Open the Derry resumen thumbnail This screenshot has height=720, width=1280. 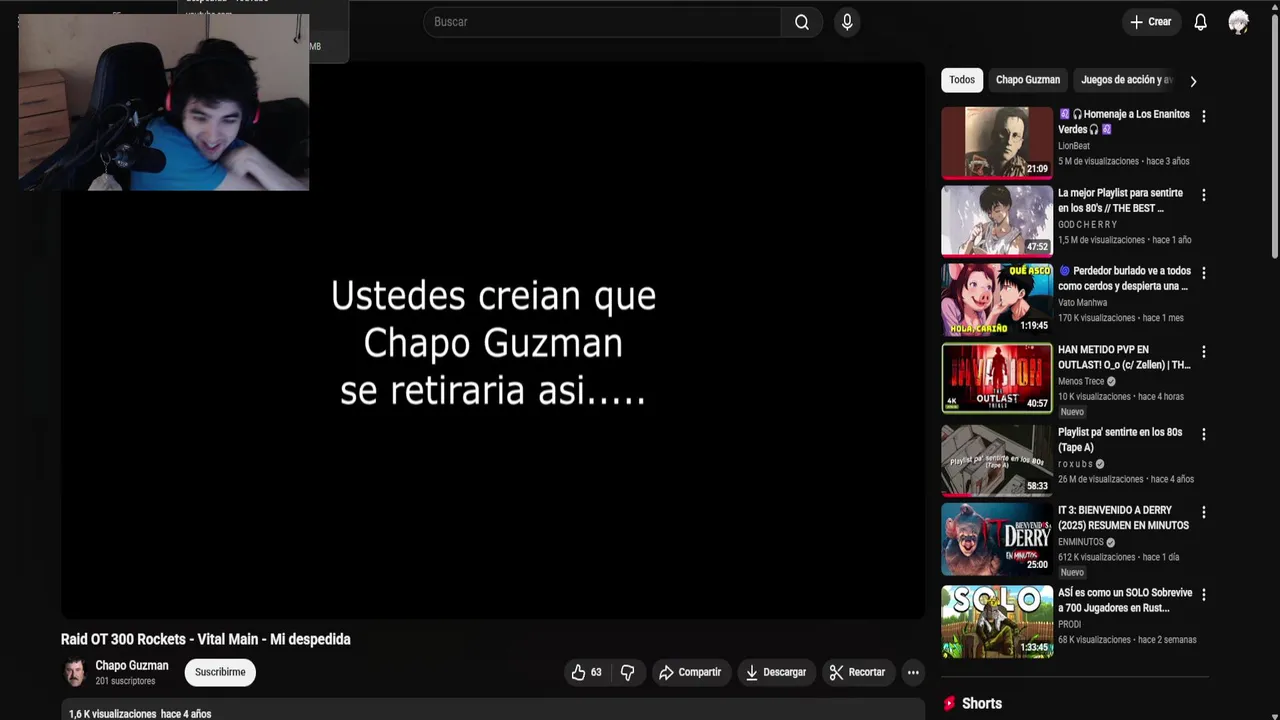997,538
